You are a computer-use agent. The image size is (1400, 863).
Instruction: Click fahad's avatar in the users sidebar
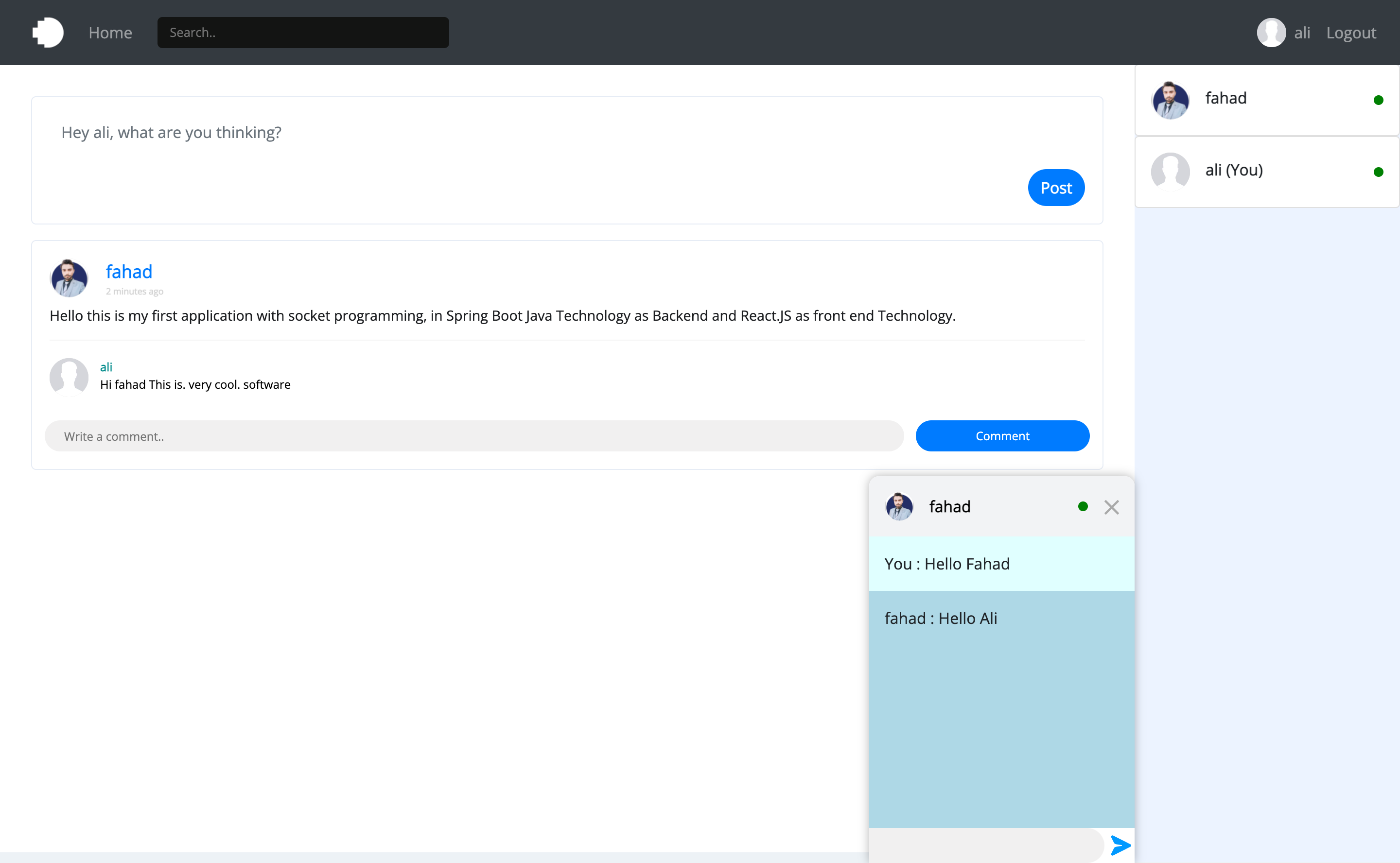tap(1171, 101)
